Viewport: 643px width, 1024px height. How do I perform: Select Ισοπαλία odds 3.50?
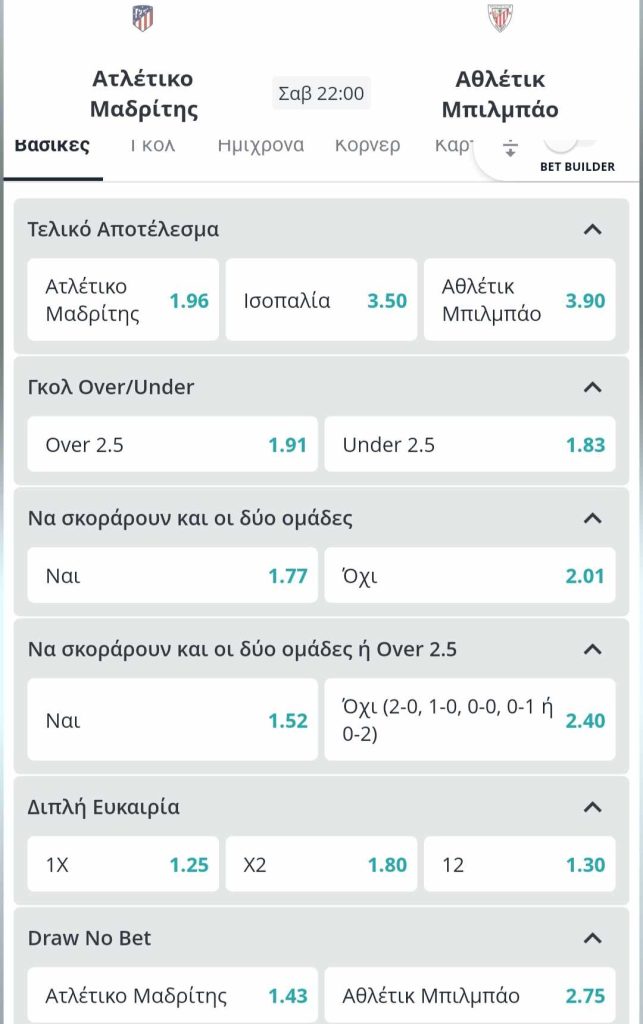pos(321,300)
